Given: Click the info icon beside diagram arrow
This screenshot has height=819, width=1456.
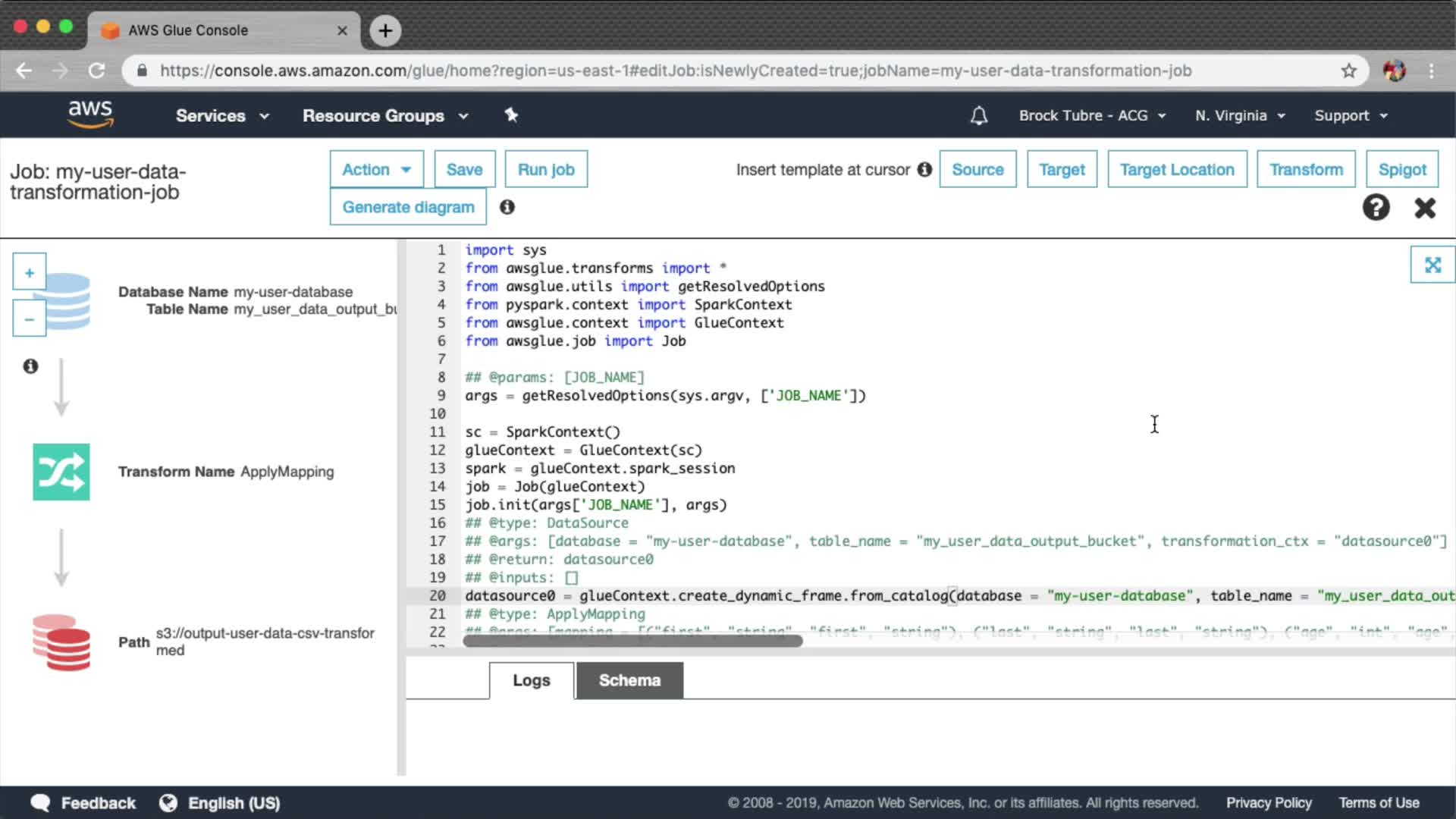Looking at the screenshot, I should pyautogui.click(x=30, y=366).
